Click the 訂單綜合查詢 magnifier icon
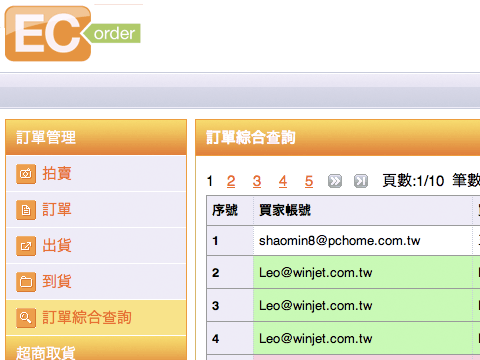This screenshot has width=480, height=360. point(26,318)
